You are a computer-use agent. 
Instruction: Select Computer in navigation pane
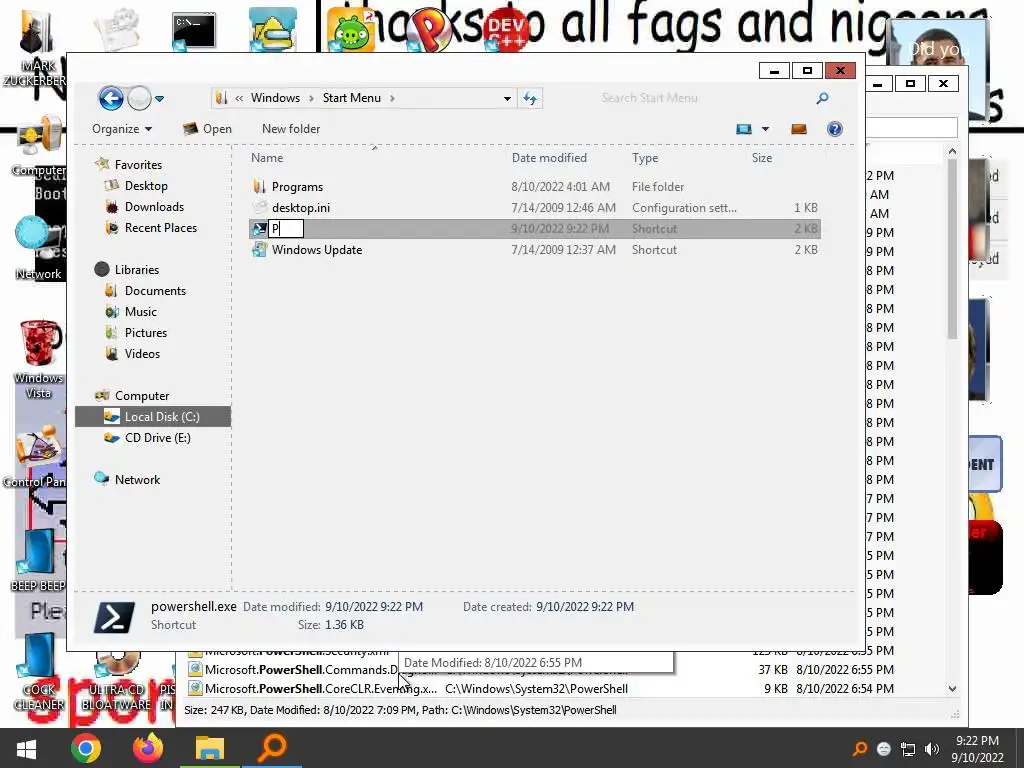pyautogui.click(x=142, y=396)
